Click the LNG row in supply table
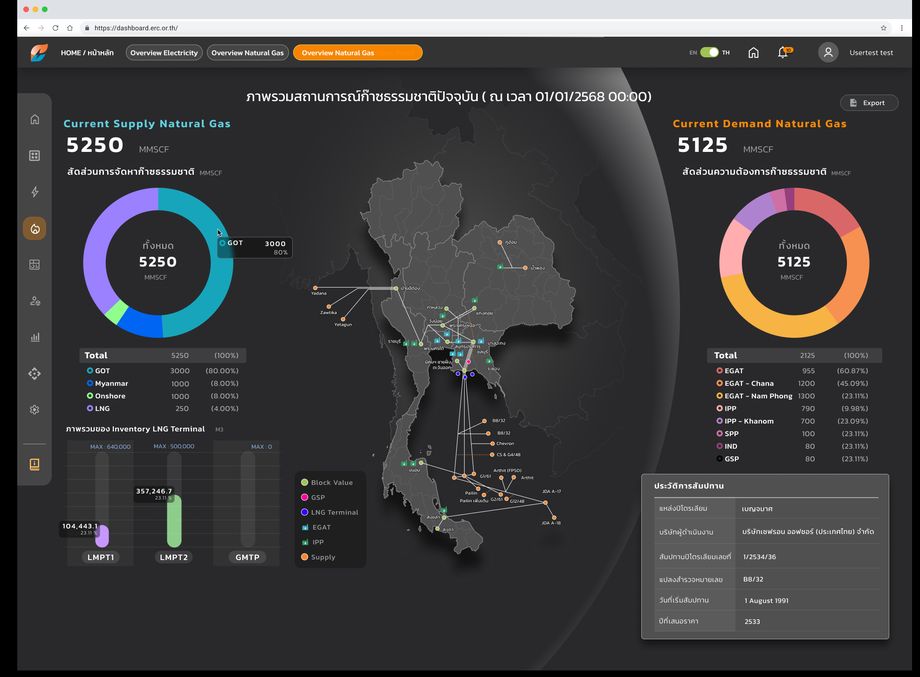920x677 pixels. [x=163, y=408]
